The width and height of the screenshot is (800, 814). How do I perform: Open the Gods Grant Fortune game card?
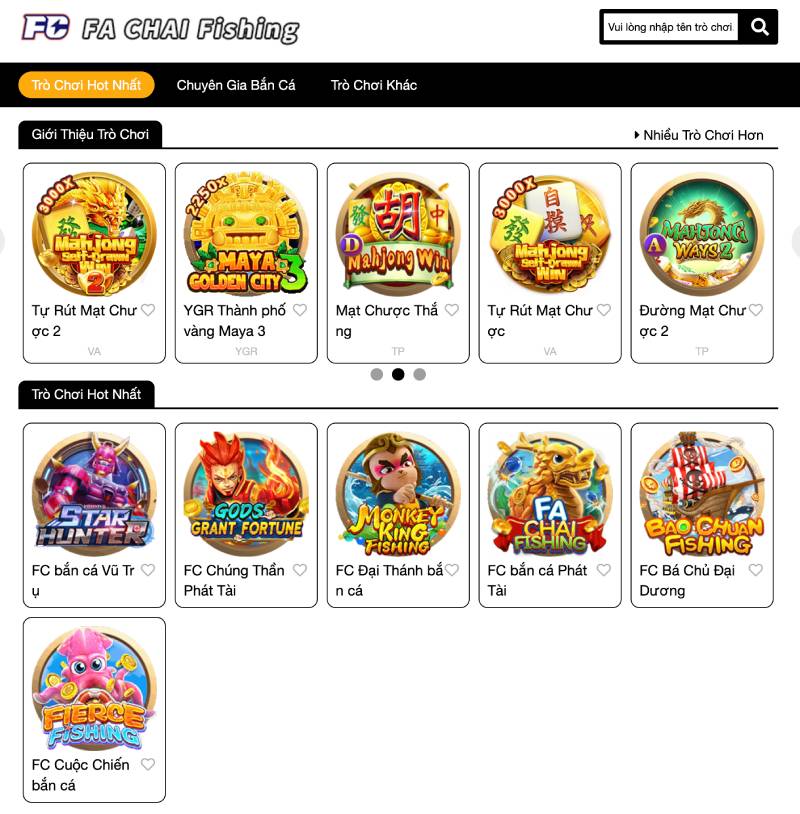[x=246, y=515]
